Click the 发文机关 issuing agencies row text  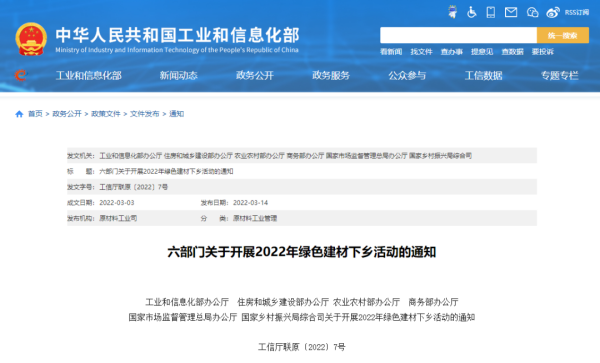285,156
